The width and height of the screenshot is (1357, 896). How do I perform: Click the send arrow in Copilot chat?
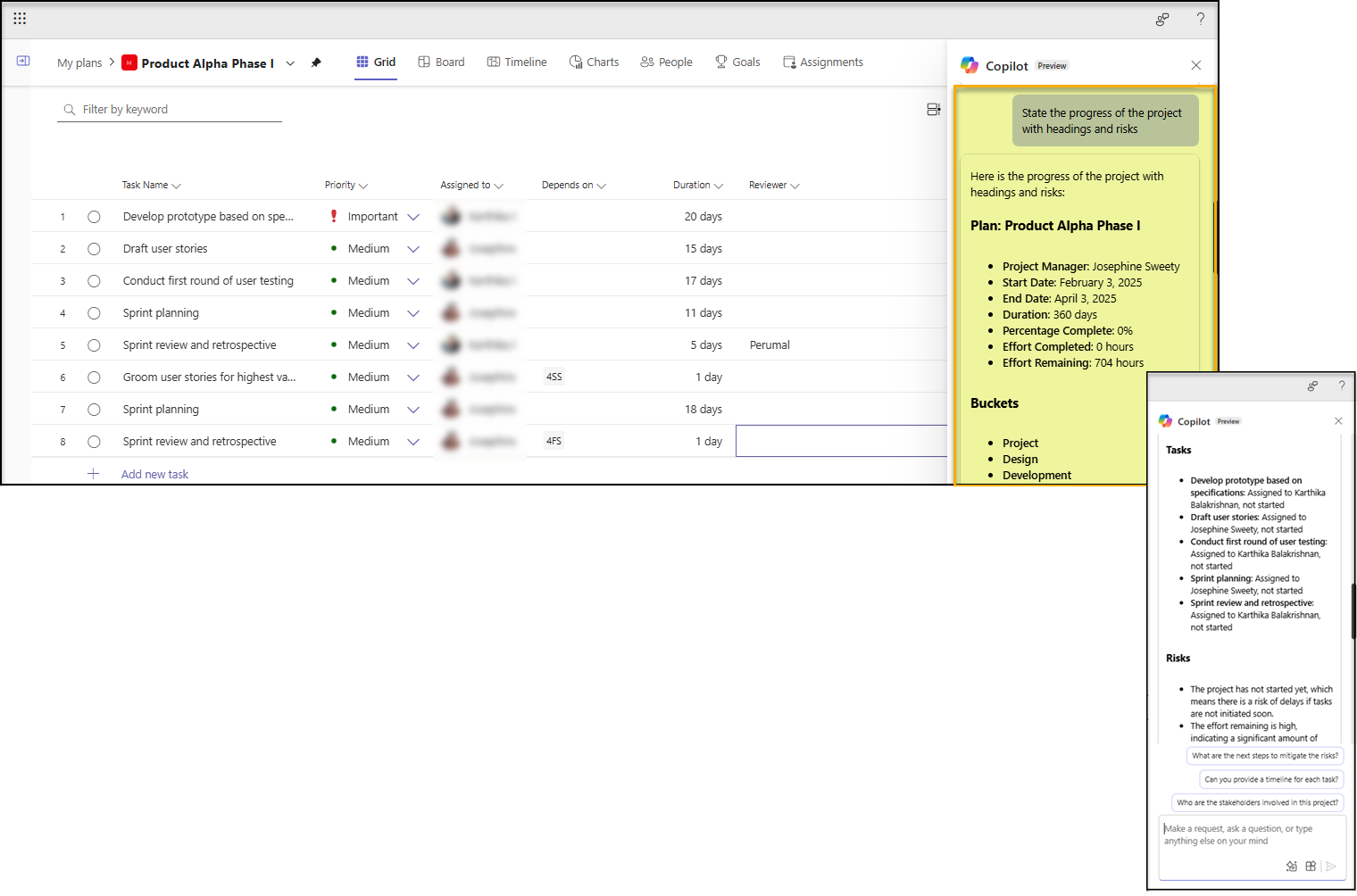click(1330, 866)
